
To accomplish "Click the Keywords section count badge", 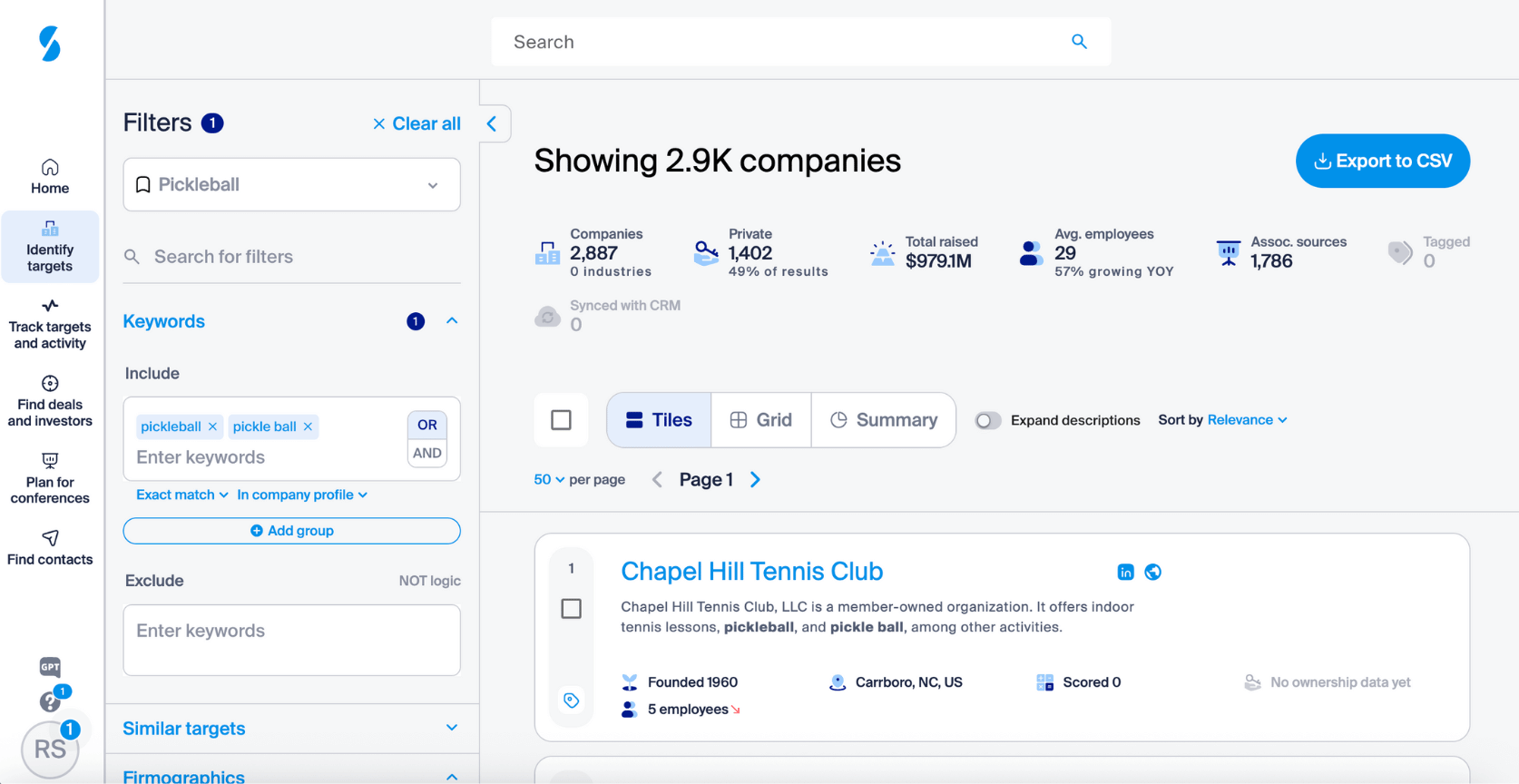I will [416, 321].
